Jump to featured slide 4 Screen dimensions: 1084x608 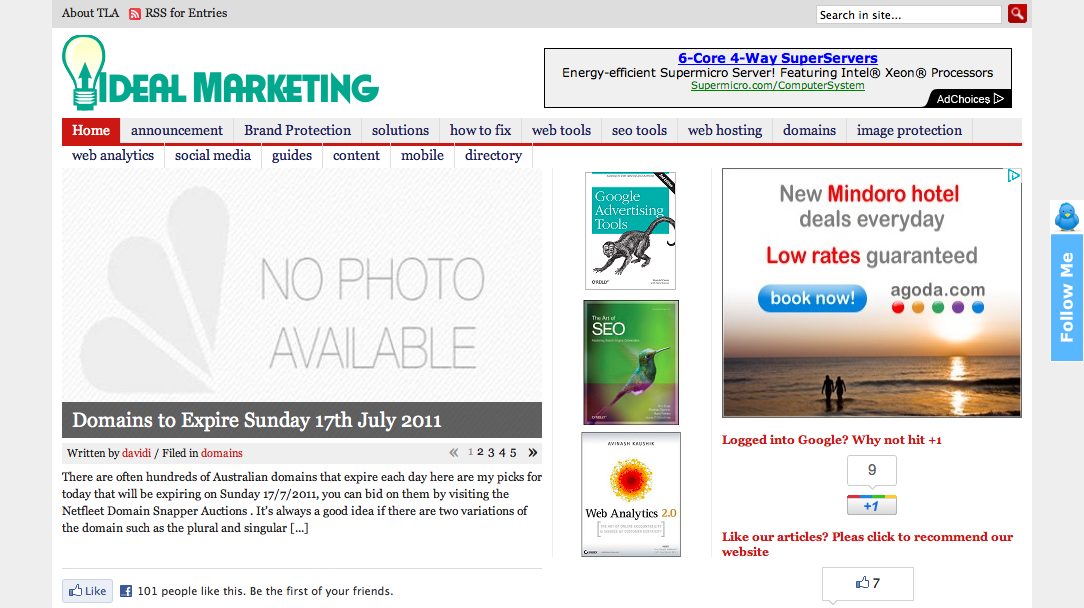point(502,452)
